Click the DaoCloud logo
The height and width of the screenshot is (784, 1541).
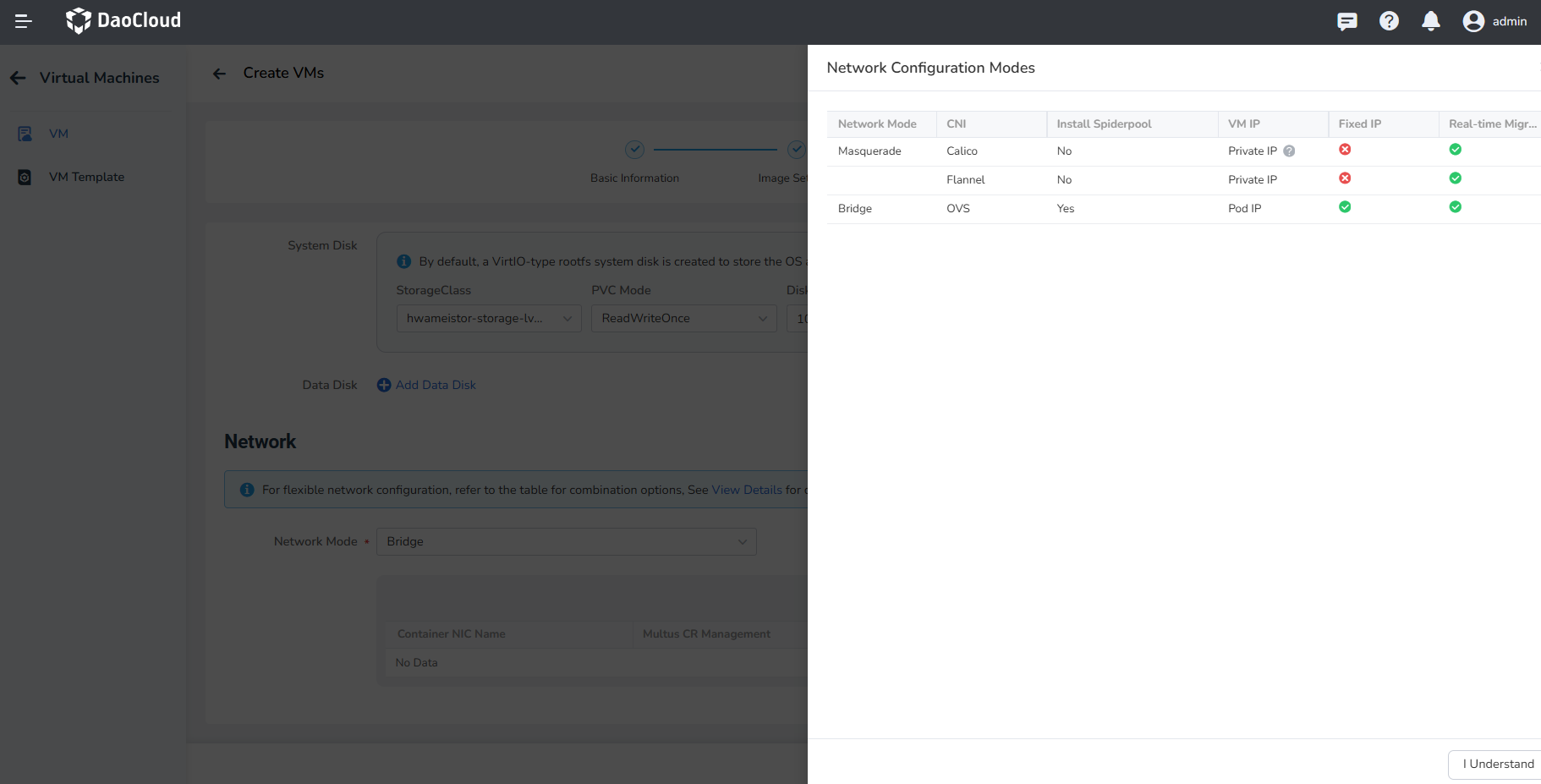[123, 21]
